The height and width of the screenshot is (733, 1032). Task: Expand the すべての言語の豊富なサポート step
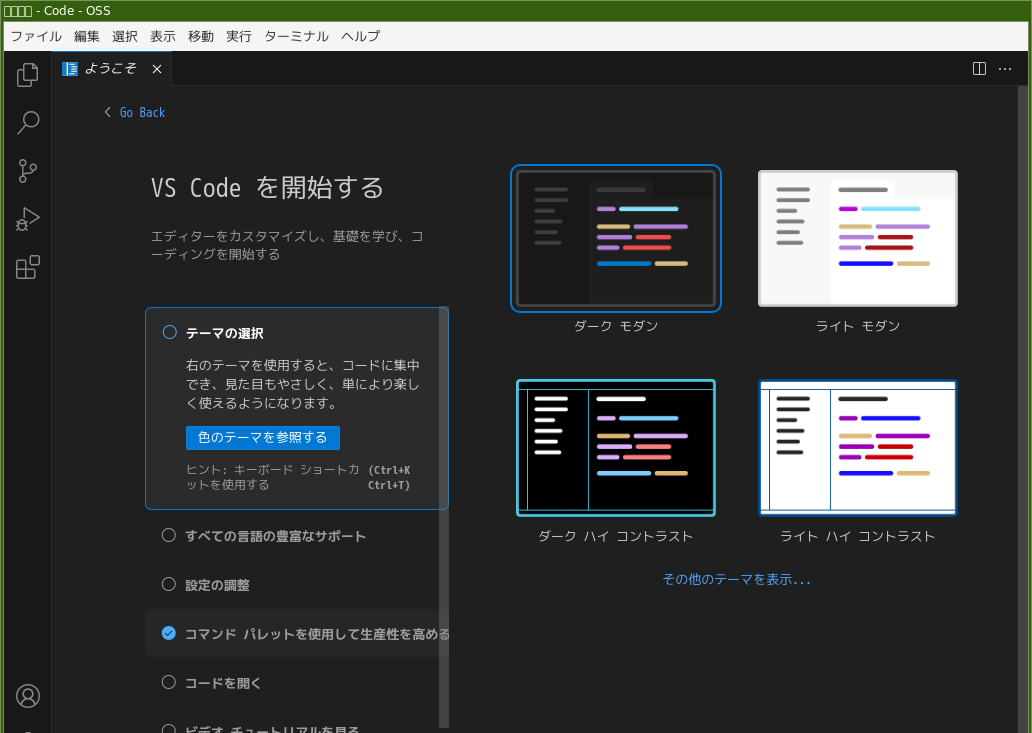point(275,536)
